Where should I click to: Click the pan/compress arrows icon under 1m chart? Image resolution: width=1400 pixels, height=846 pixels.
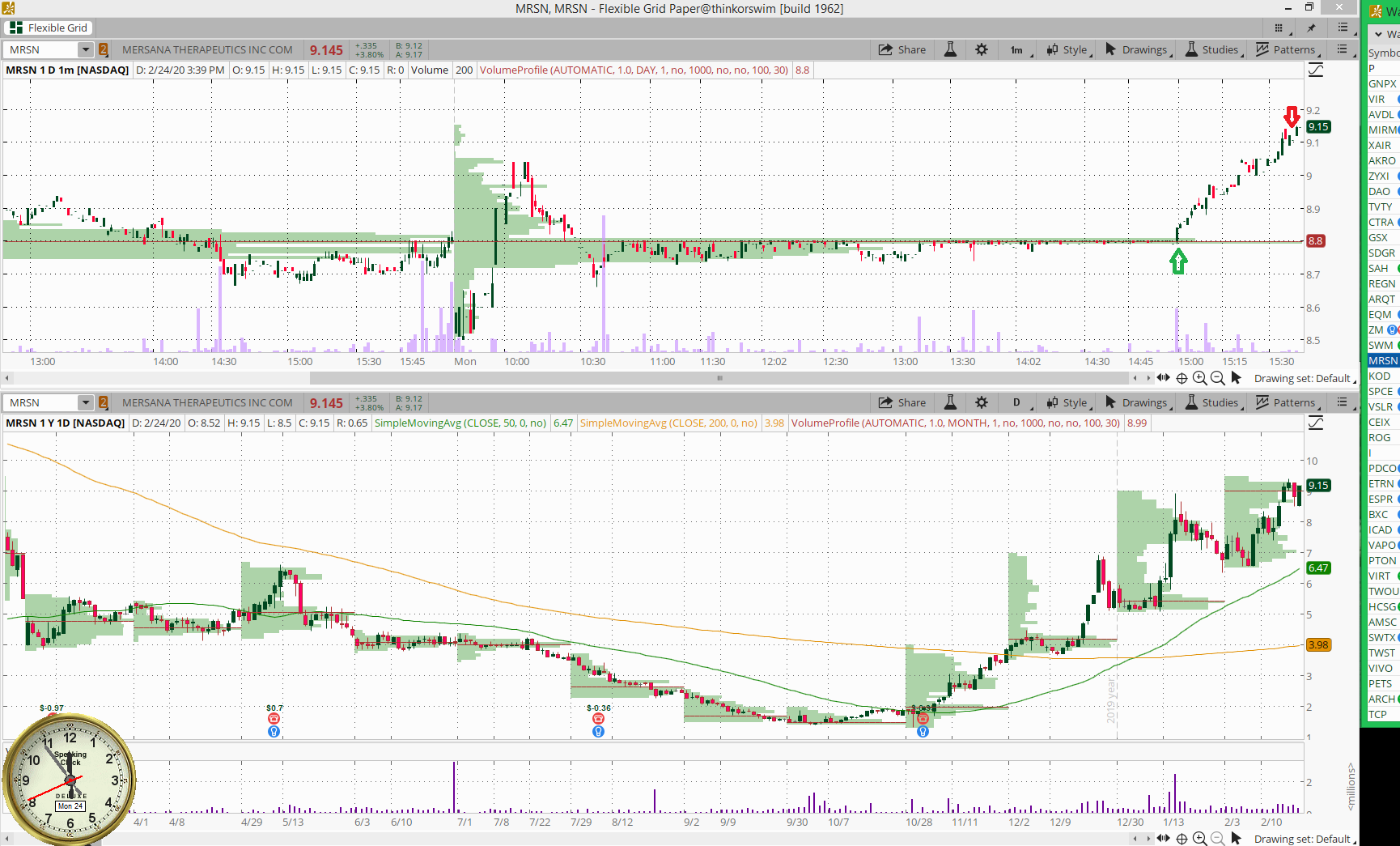[x=1164, y=378]
